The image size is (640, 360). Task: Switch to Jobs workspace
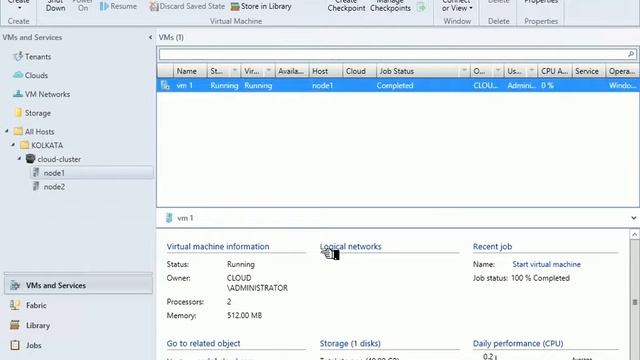pos(34,345)
